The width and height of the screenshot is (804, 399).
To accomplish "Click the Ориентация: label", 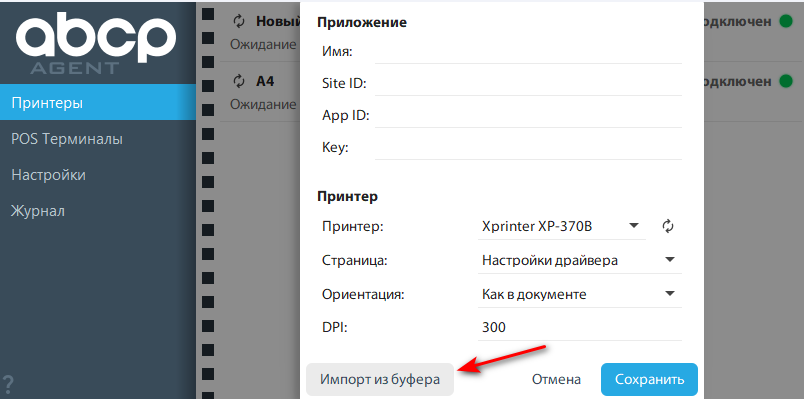I will (x=363, y=295).
